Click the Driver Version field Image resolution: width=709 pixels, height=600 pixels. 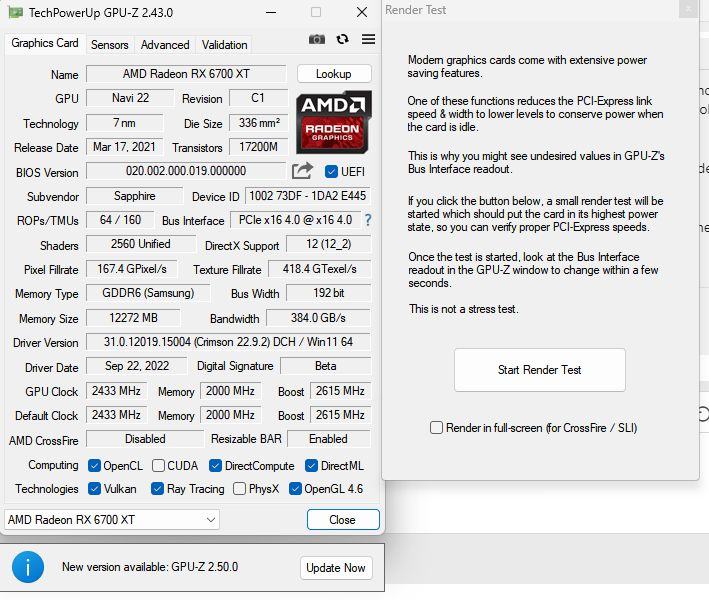228,342
